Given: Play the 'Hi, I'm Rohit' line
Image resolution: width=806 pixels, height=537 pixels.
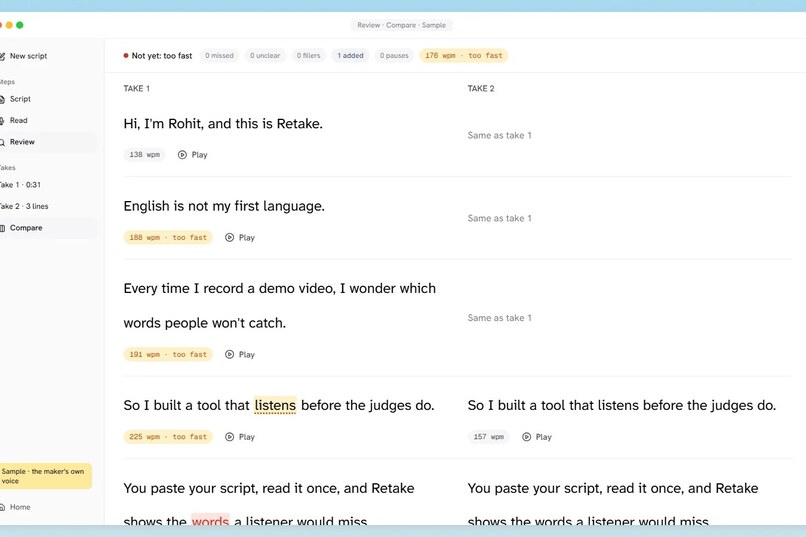Looking at the screenshot, I should (193, 155).
